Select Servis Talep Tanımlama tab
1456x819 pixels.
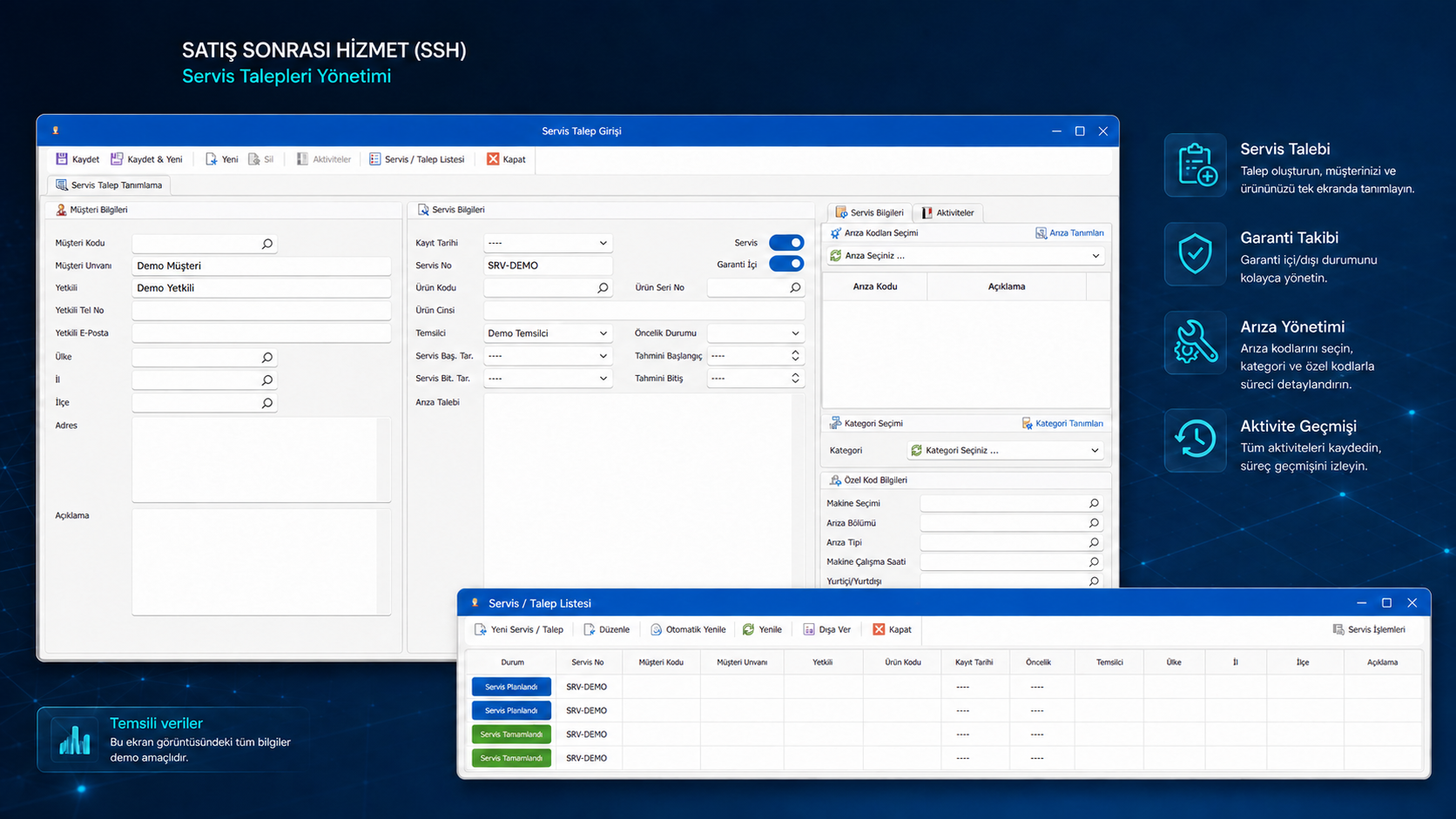pos(109,185)
